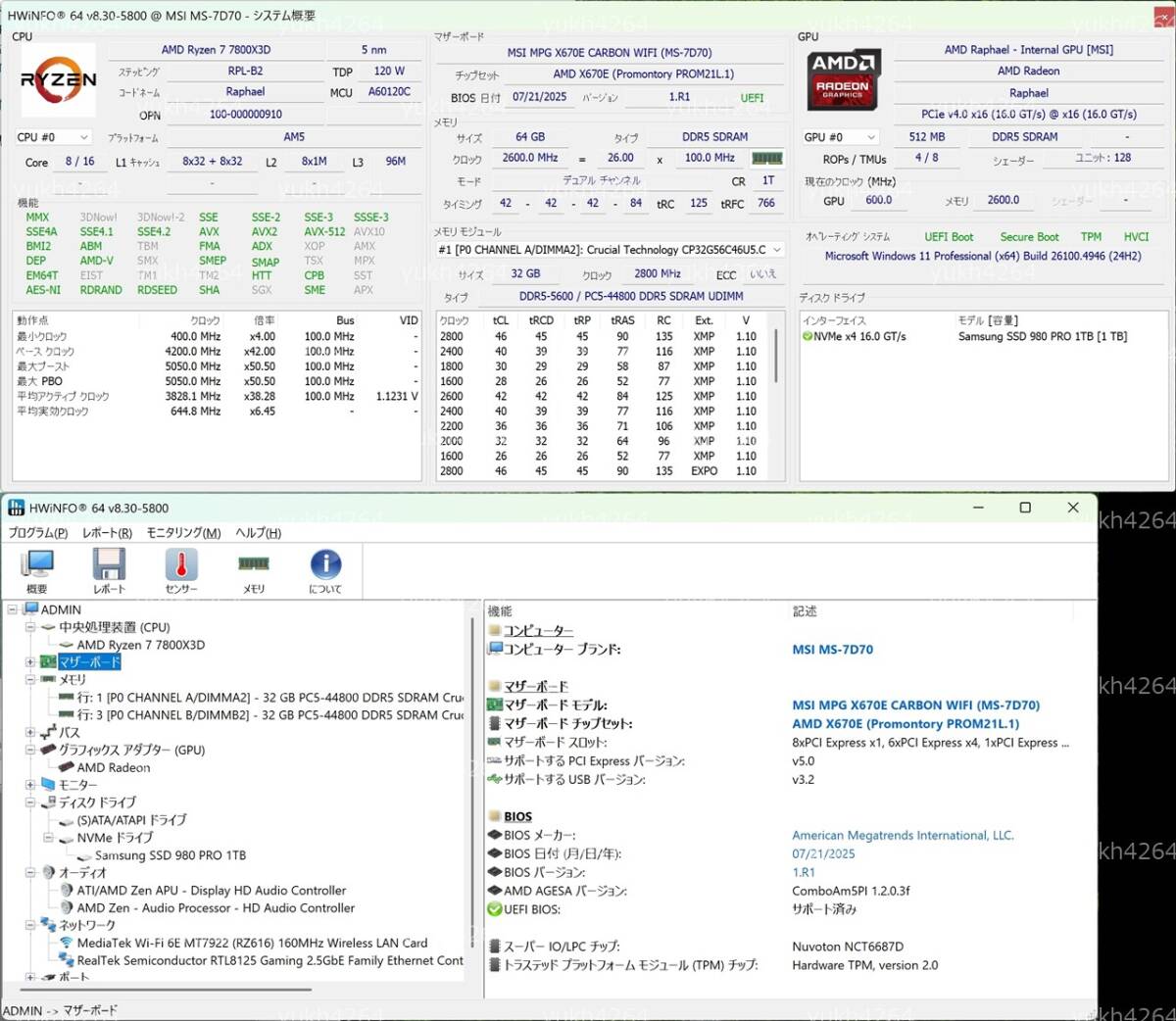
Task: Select Samsung SSD 980 PRO 1TB in tree
Action: tap(170, 855)
